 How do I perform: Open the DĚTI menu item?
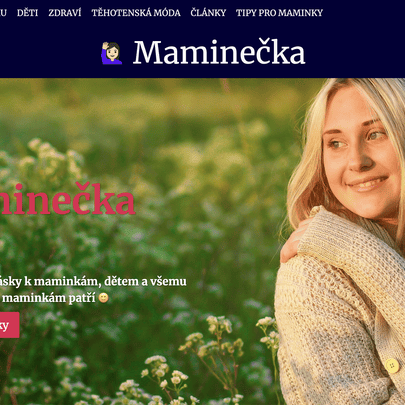point(27,13)
